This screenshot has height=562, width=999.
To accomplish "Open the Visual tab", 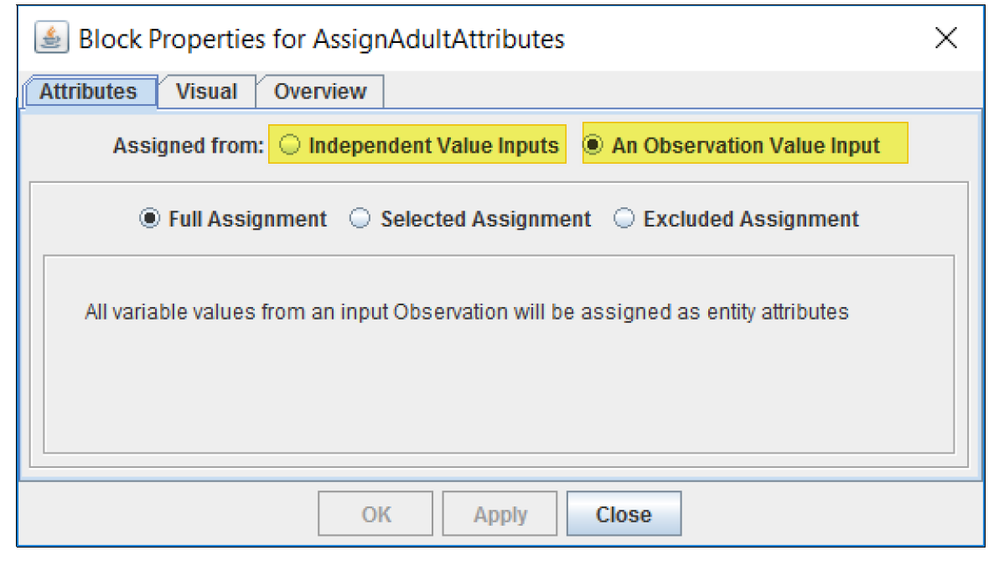I will point(206,91).
